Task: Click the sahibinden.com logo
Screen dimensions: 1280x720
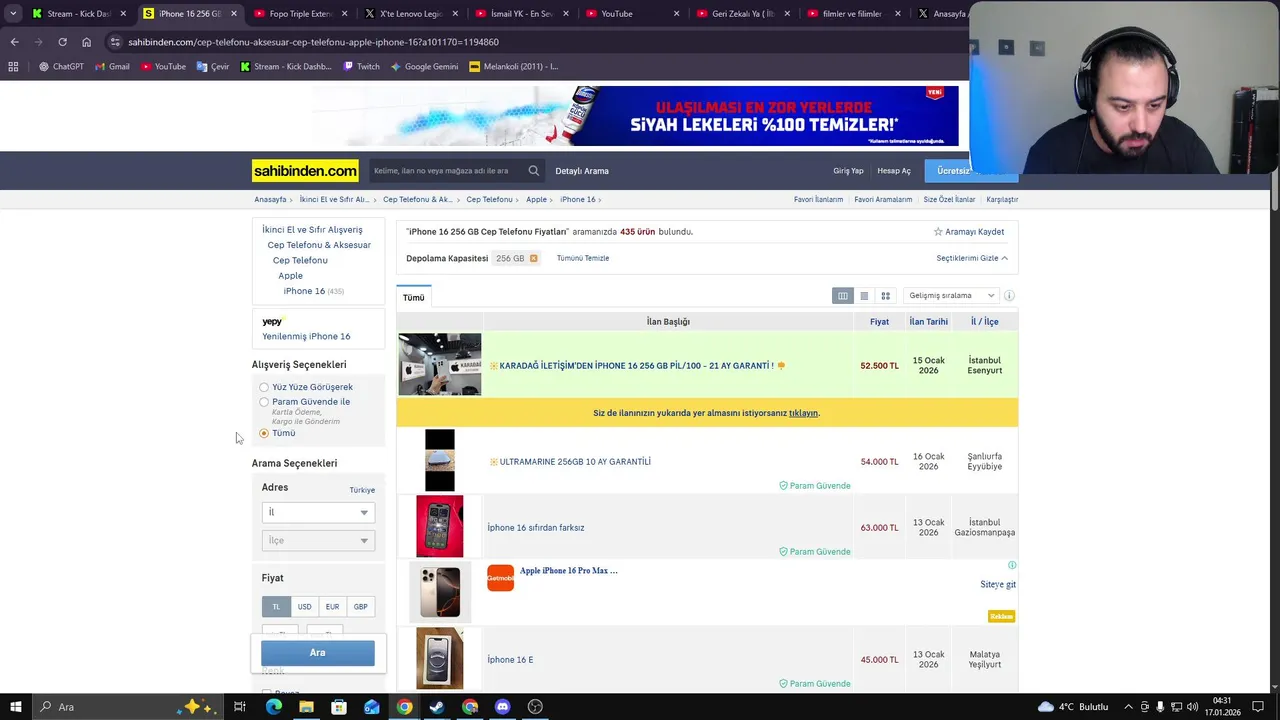Action: pos(305,171)
